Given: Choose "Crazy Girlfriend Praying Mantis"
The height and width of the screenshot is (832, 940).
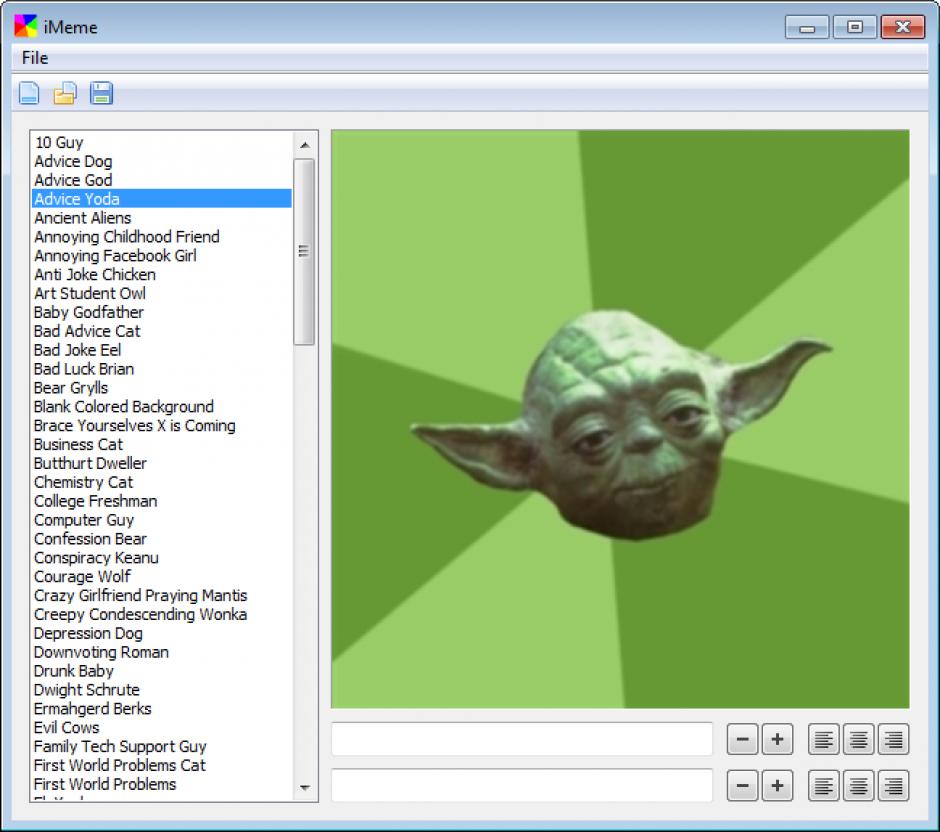Looking at the screenshot, I should pos(162,595).
